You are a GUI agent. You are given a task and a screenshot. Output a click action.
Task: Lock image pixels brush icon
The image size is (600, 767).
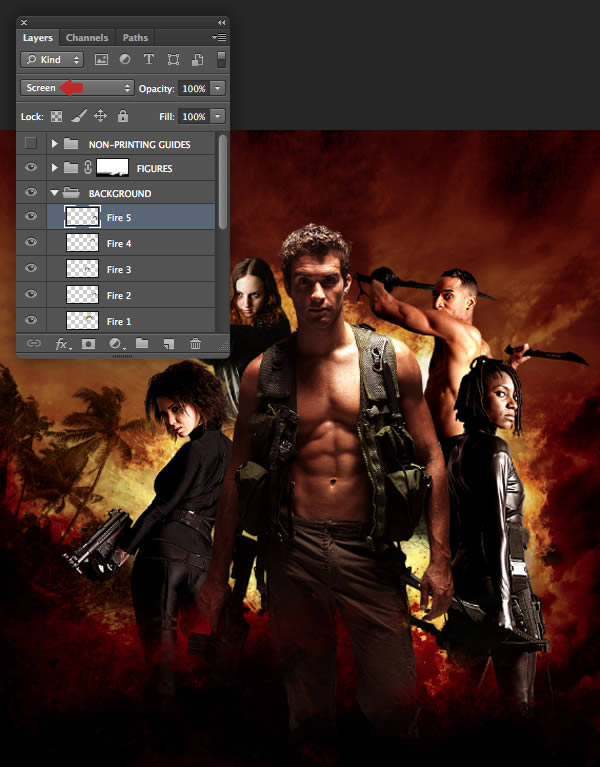click(x=79, y=116)
